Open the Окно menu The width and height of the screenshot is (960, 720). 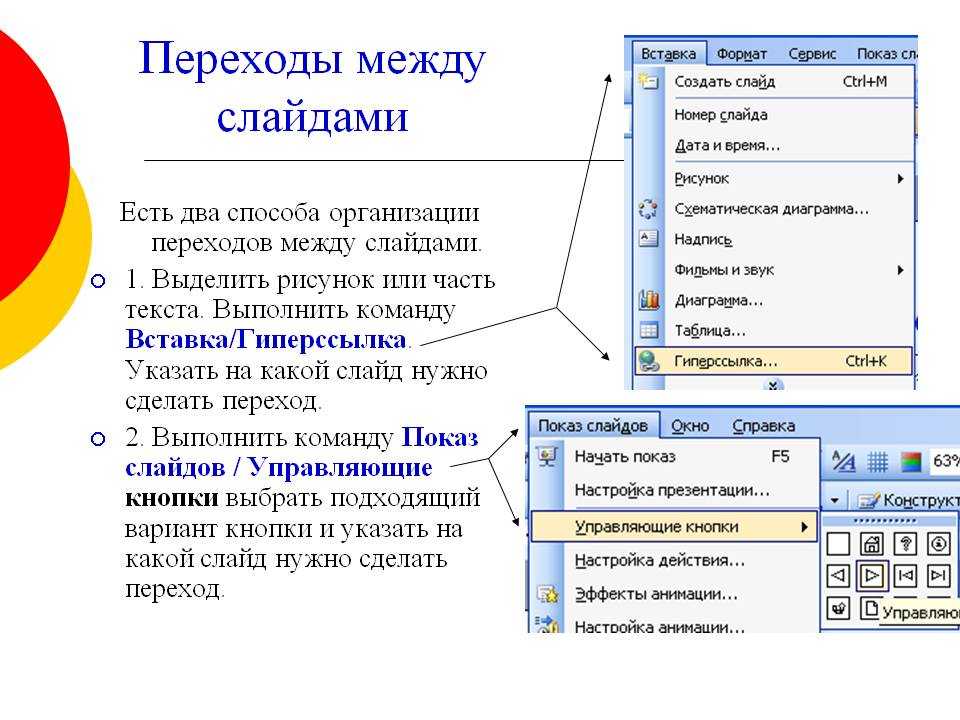tap(690, 426)
